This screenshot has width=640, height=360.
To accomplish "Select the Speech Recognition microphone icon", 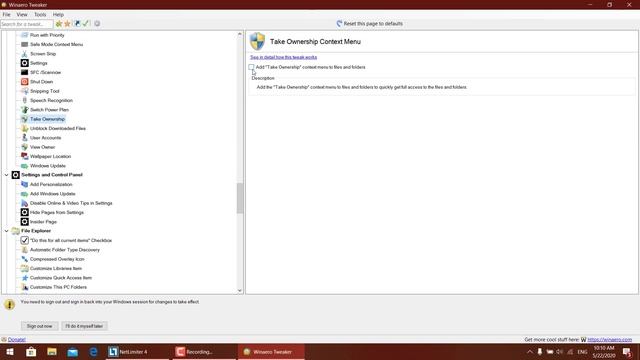I will click(24, 100).
